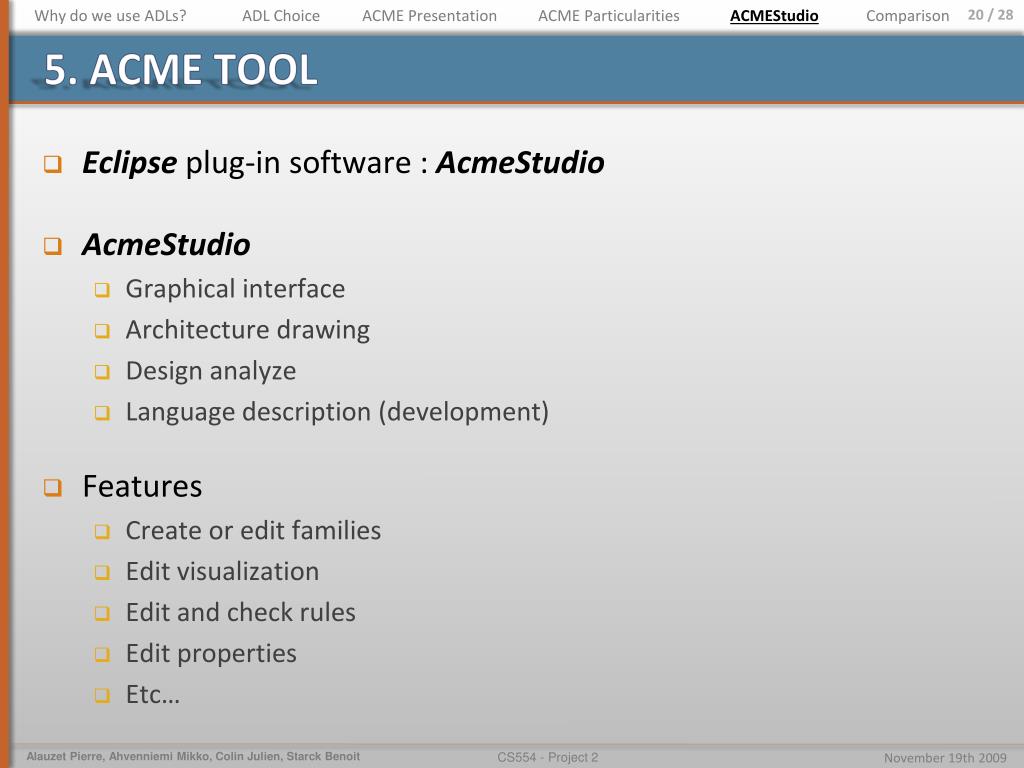1024x768 pixels.
Task: Click the 'Edit visualization' line
Action: click(222, 571)
